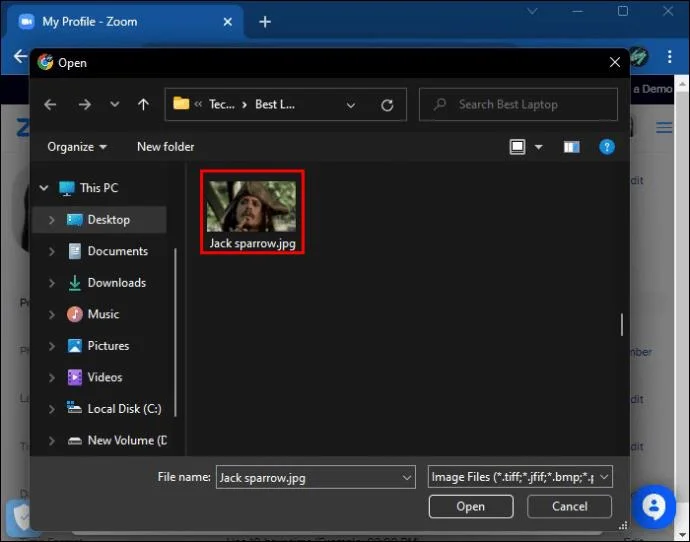
Task: Open Documents in the navigation pane
Action: (108, 251)
